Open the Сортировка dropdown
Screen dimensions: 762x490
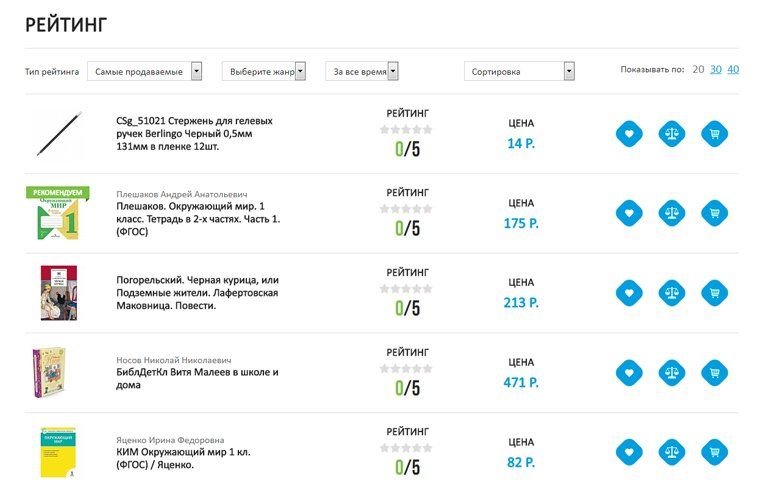(519, 71)
